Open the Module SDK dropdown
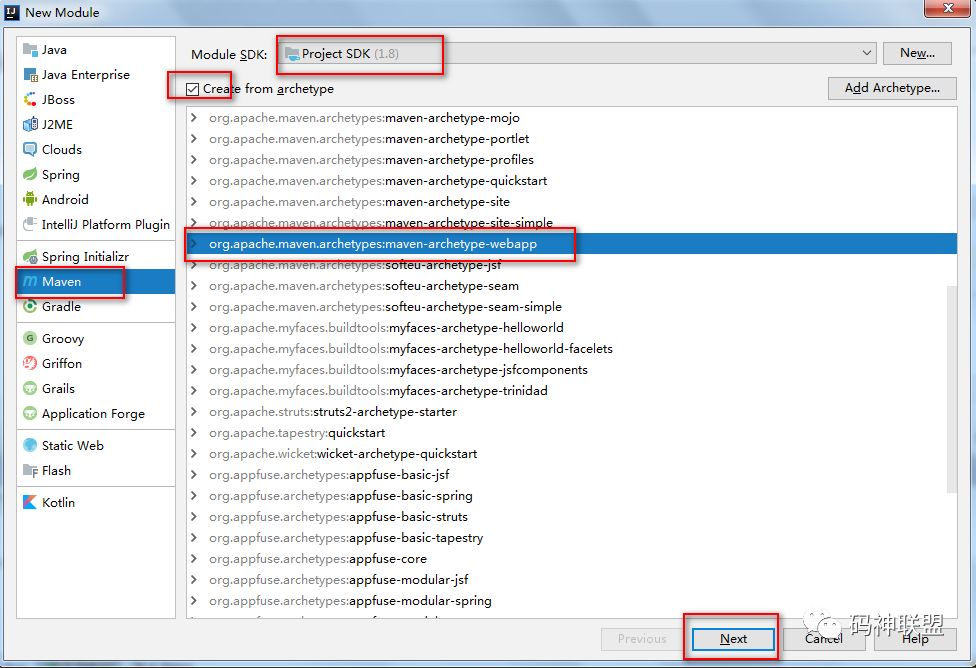 pyautogui.click(x=577, y=54)
